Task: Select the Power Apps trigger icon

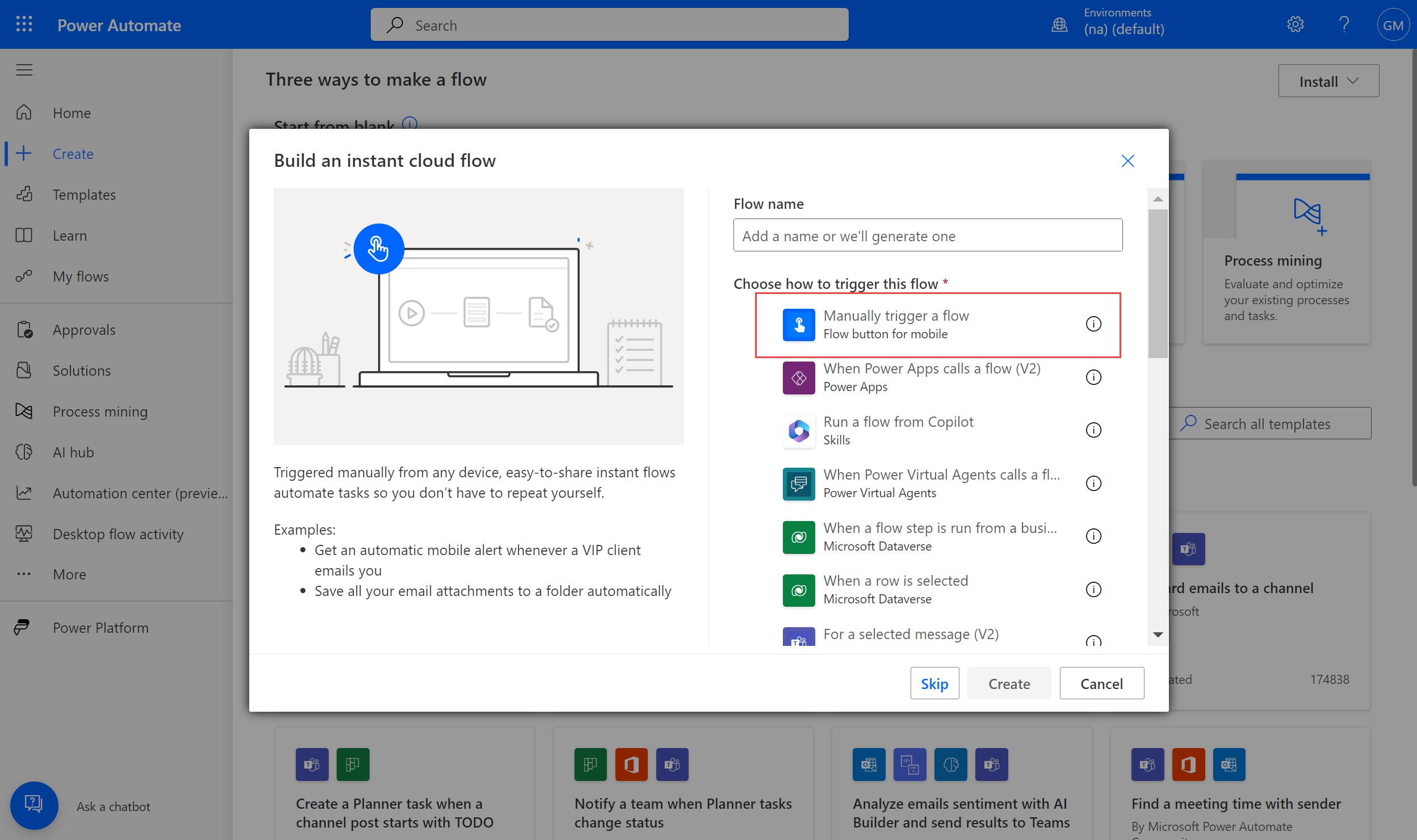Action: (798, 377)
